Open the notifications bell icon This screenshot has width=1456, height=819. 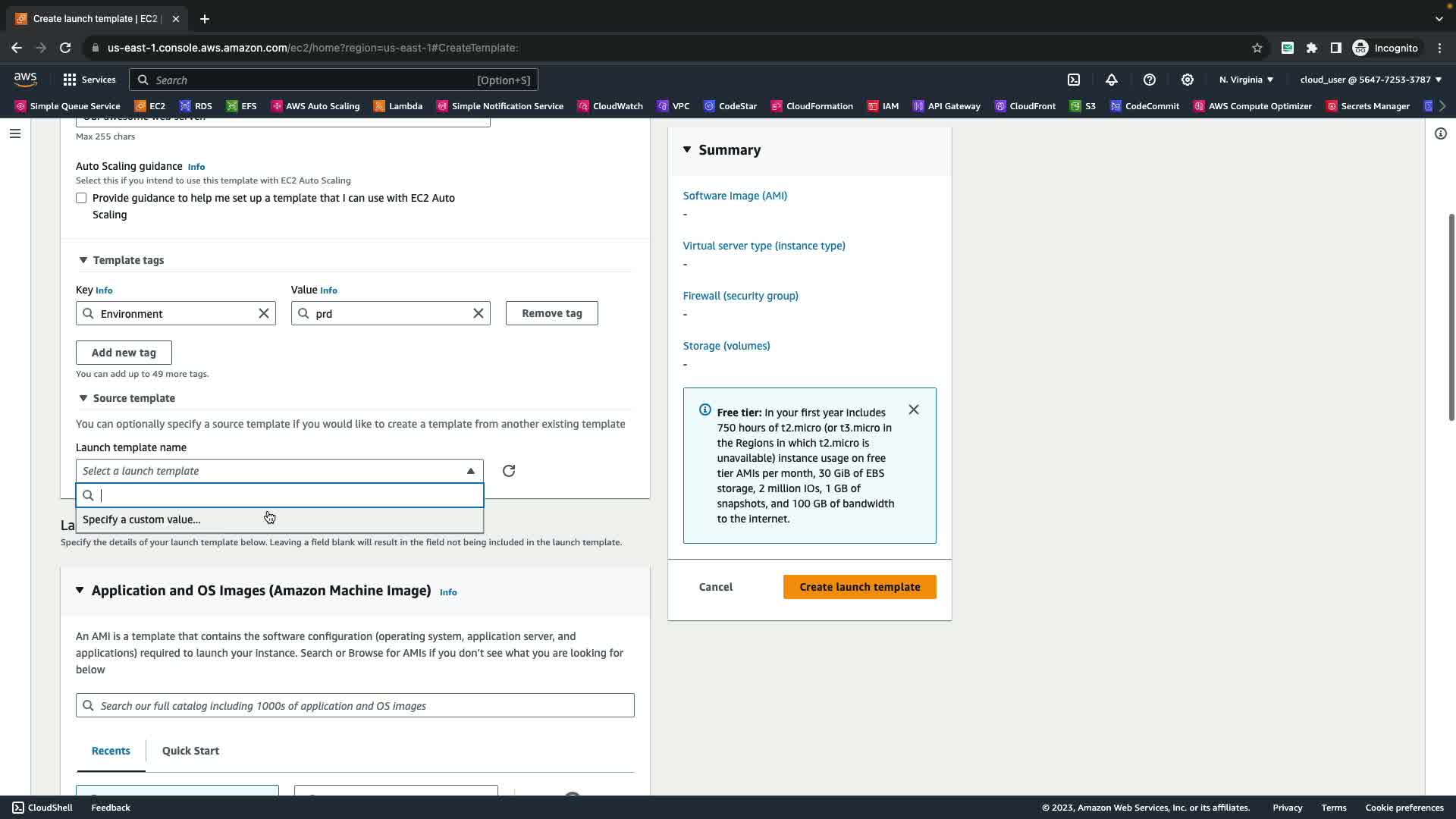click(1112, 80)
